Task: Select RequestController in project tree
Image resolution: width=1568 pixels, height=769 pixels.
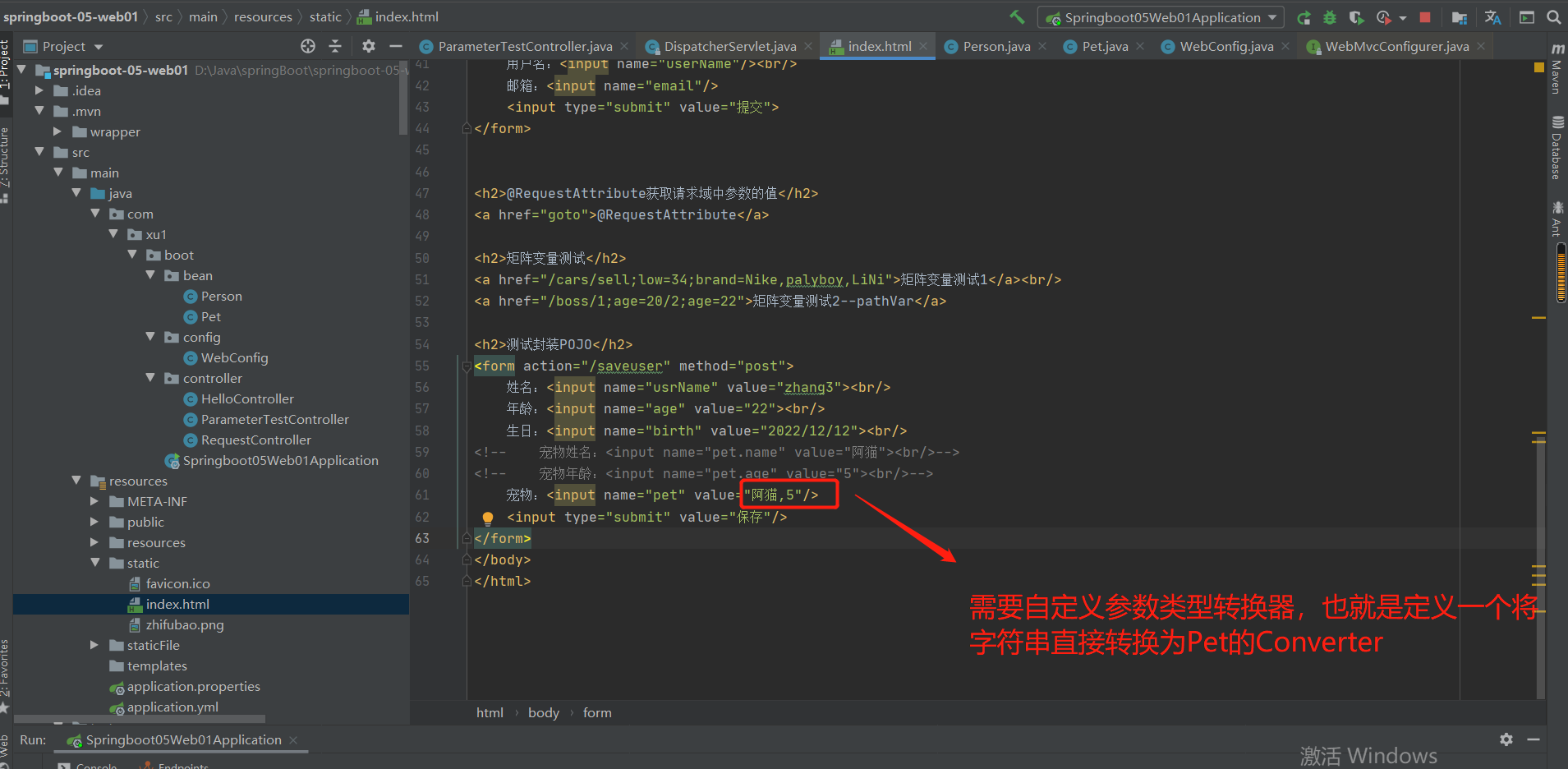Action: (256, 440)
